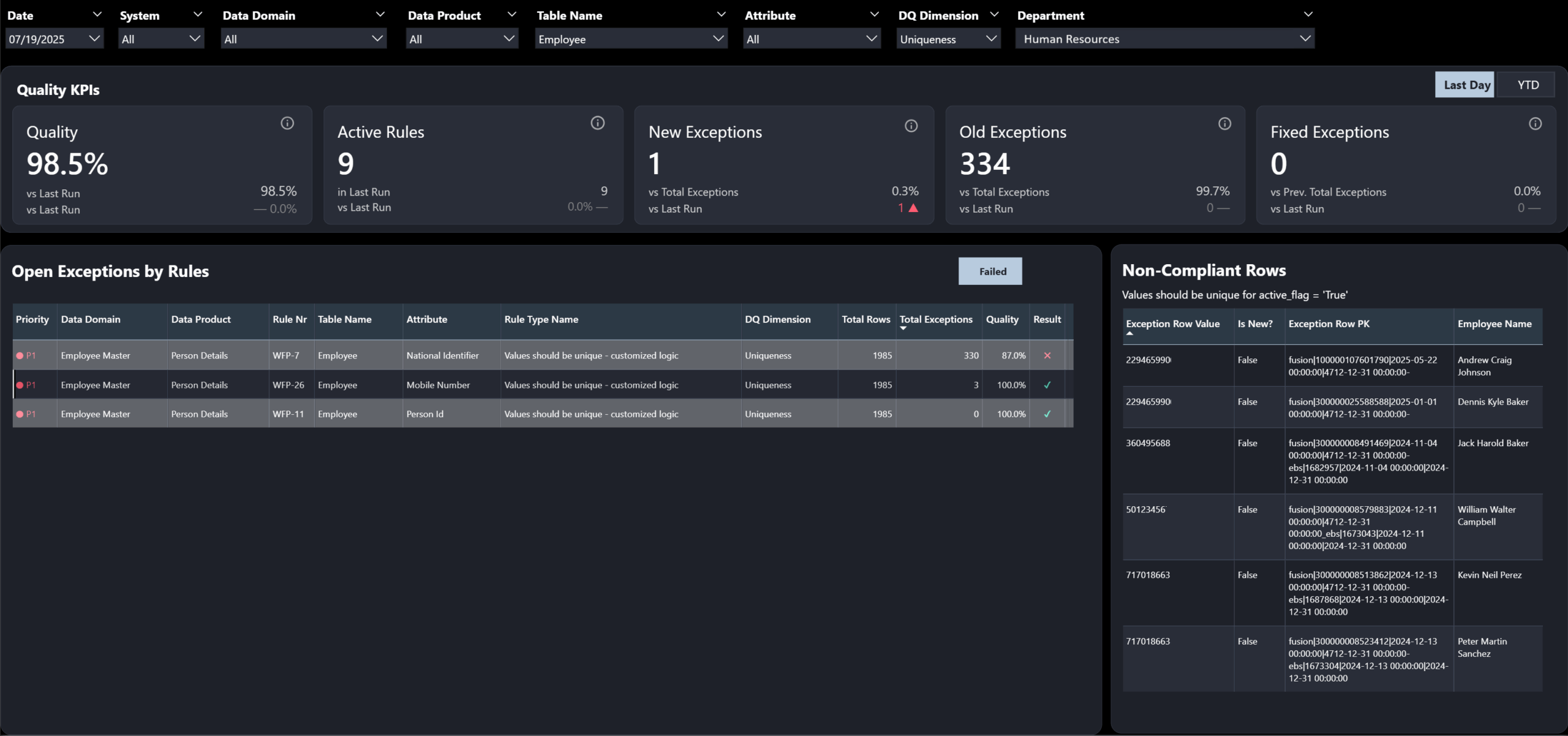Toggle the Failed filter on exceptions table
Screen dimensions: 1568x736
pos(990,271)
